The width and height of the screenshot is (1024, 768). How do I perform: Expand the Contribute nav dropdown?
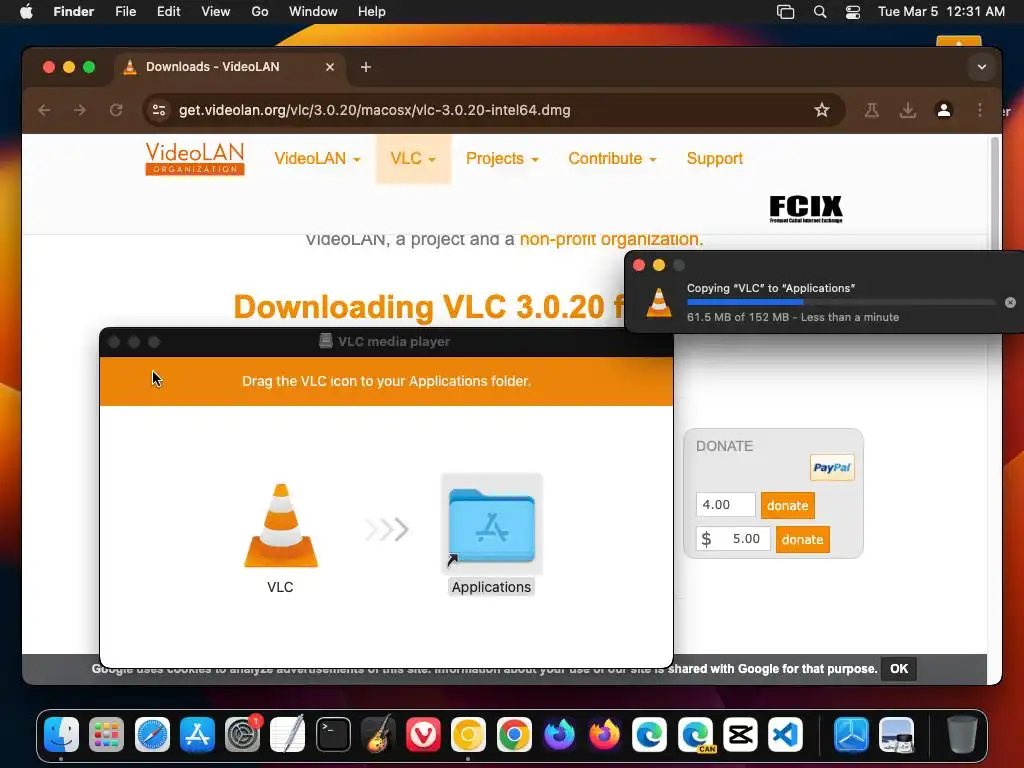[613, 159]
